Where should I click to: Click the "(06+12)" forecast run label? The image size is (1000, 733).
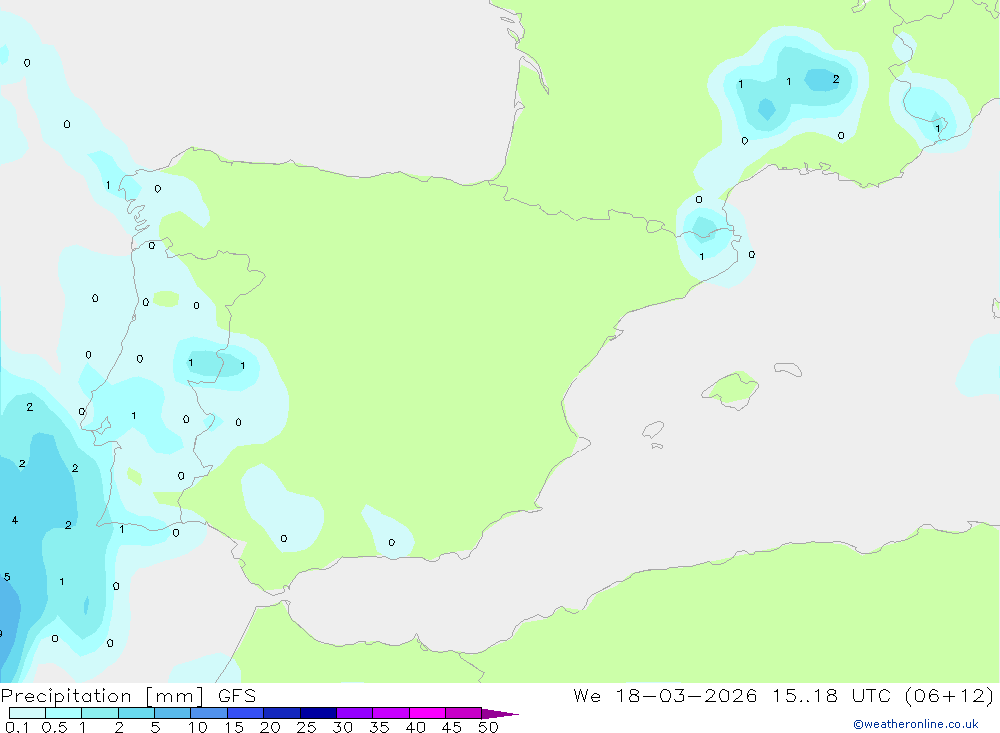point(950,695)
